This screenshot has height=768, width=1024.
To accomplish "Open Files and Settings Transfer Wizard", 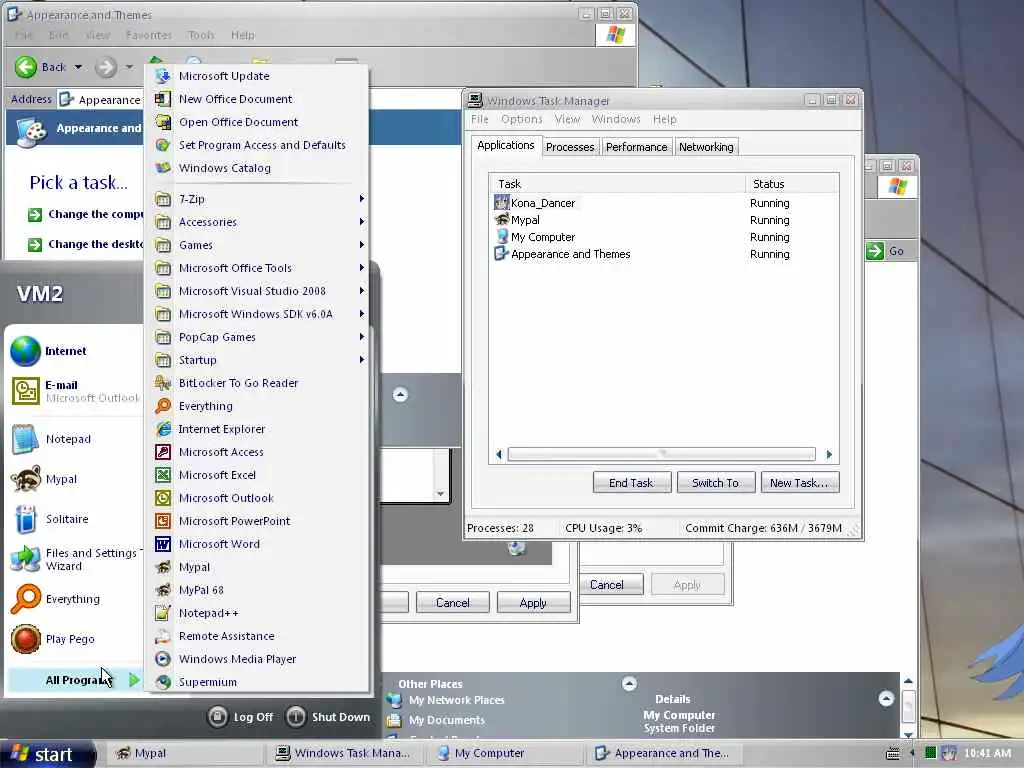I will click(x=75, y=559).
